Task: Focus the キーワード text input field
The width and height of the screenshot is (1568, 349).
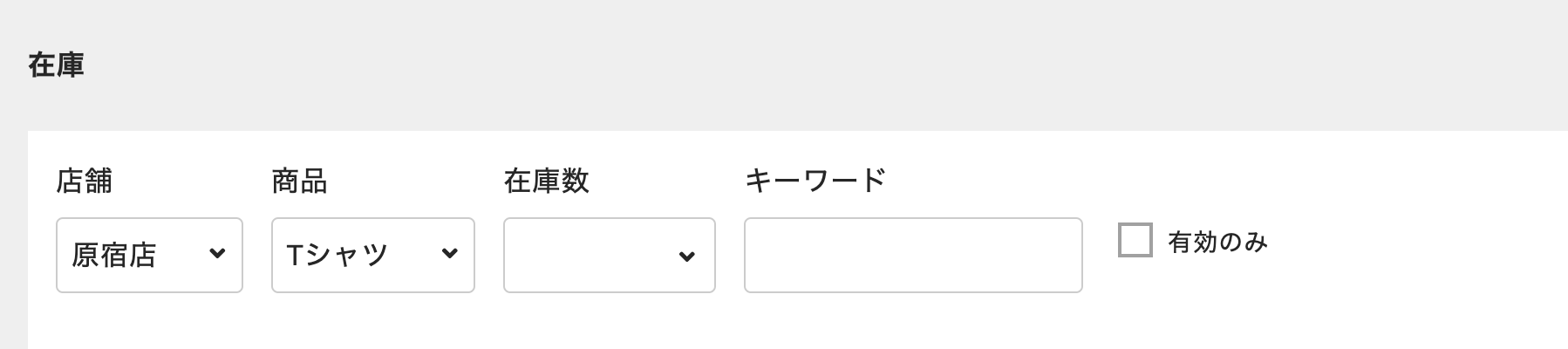Action: coord(912,255)
